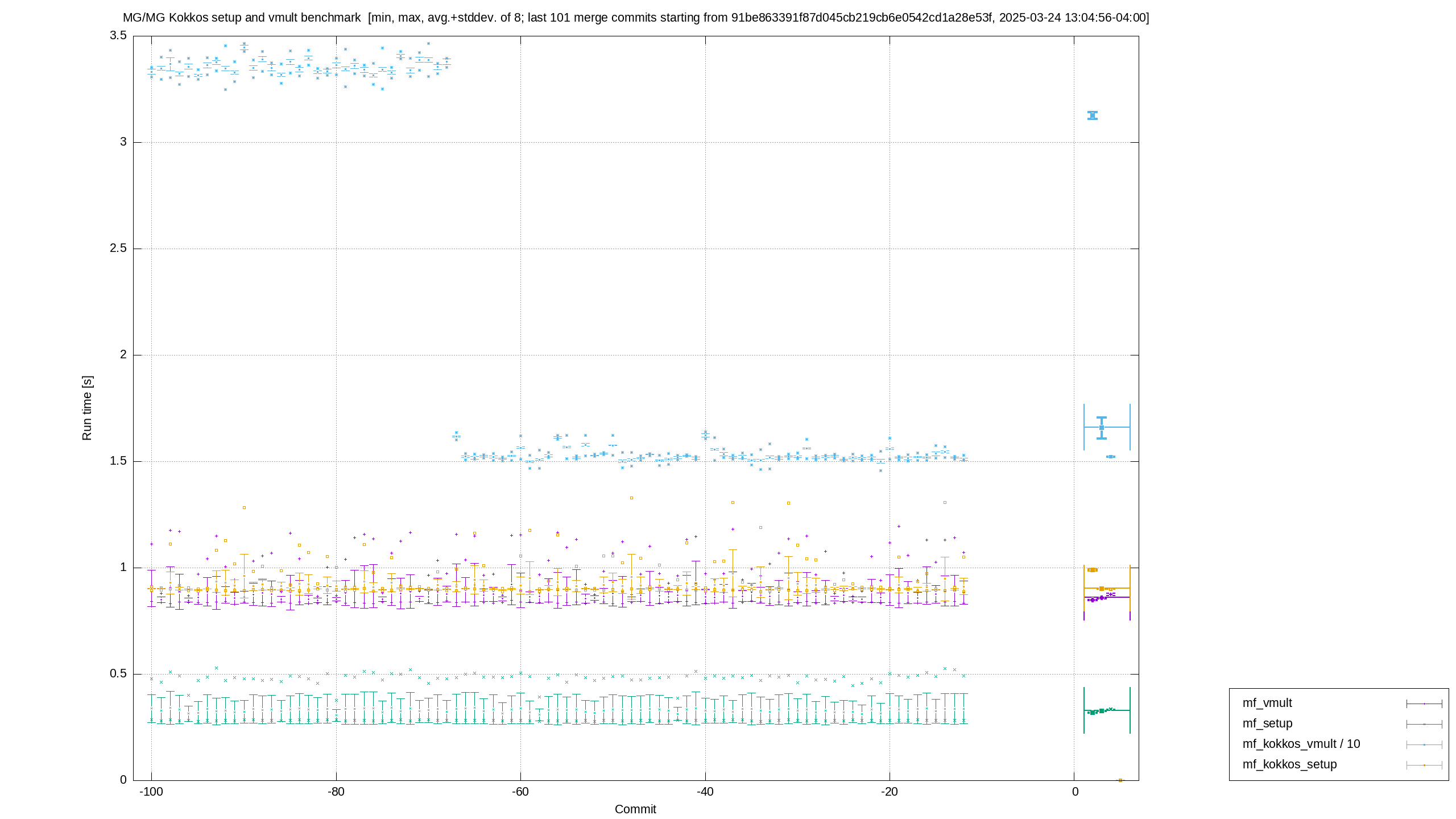The width and height of the screenshot is (1456, 819).
Task: Click the blue mf_kokkos_vmult legend line sample
Action: [1424, 744]
